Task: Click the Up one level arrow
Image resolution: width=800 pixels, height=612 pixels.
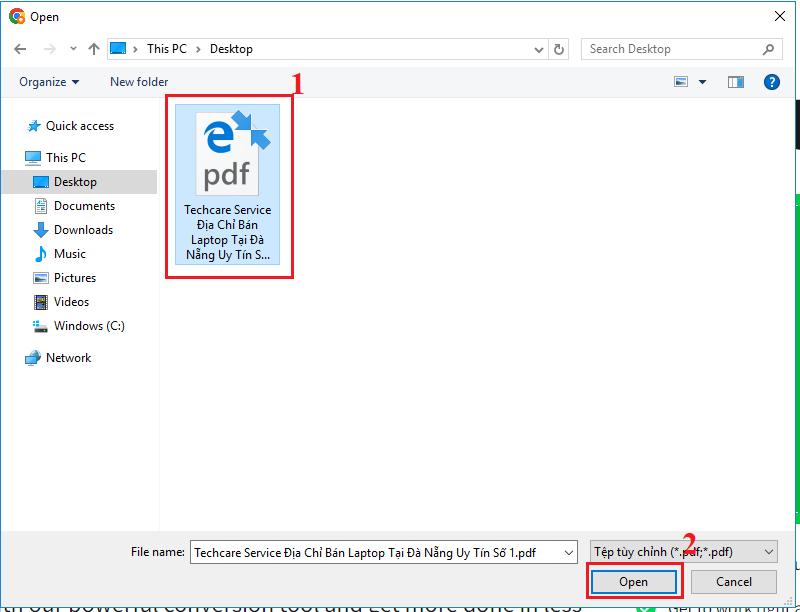Action: 93,49
